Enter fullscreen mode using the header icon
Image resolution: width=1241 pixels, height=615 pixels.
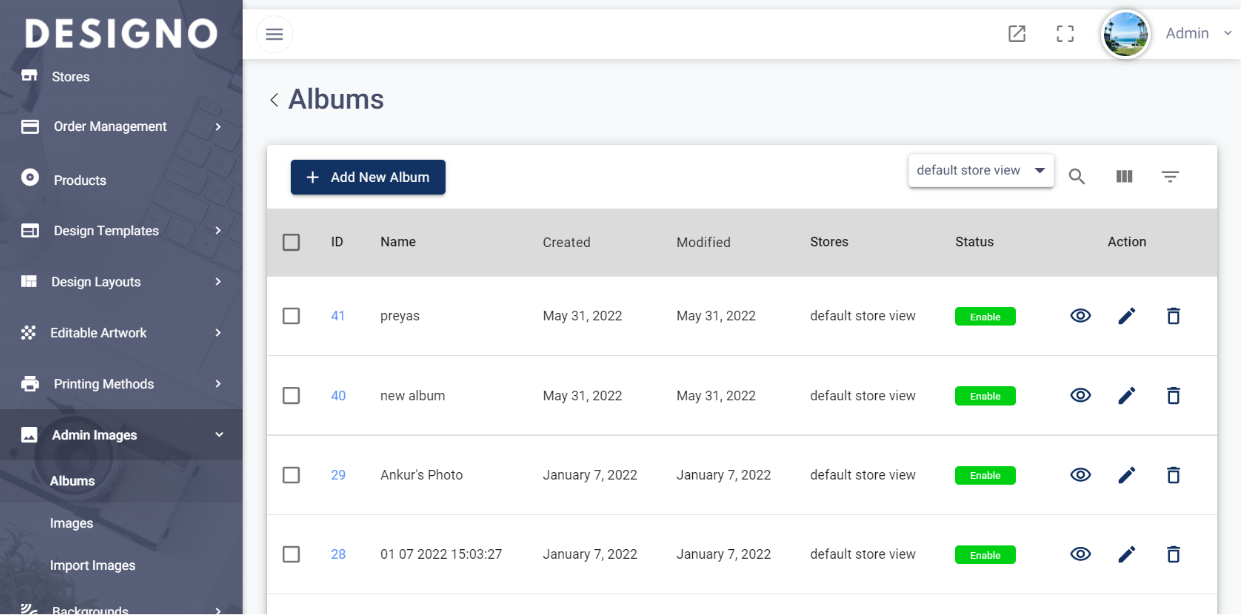pos(1065,34)
